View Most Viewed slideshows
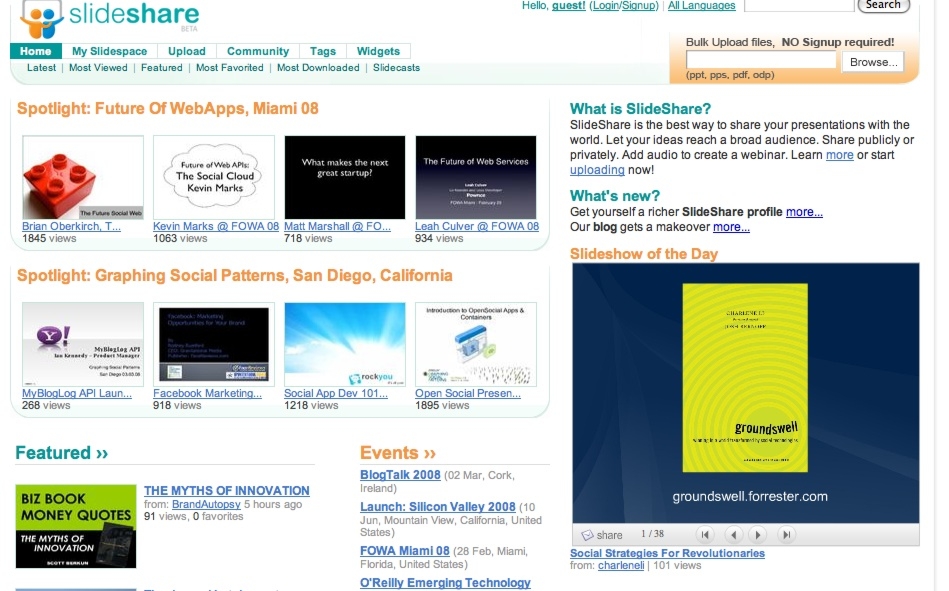The width and height of the screenshot is (949, 591). (x=98, y=68)
